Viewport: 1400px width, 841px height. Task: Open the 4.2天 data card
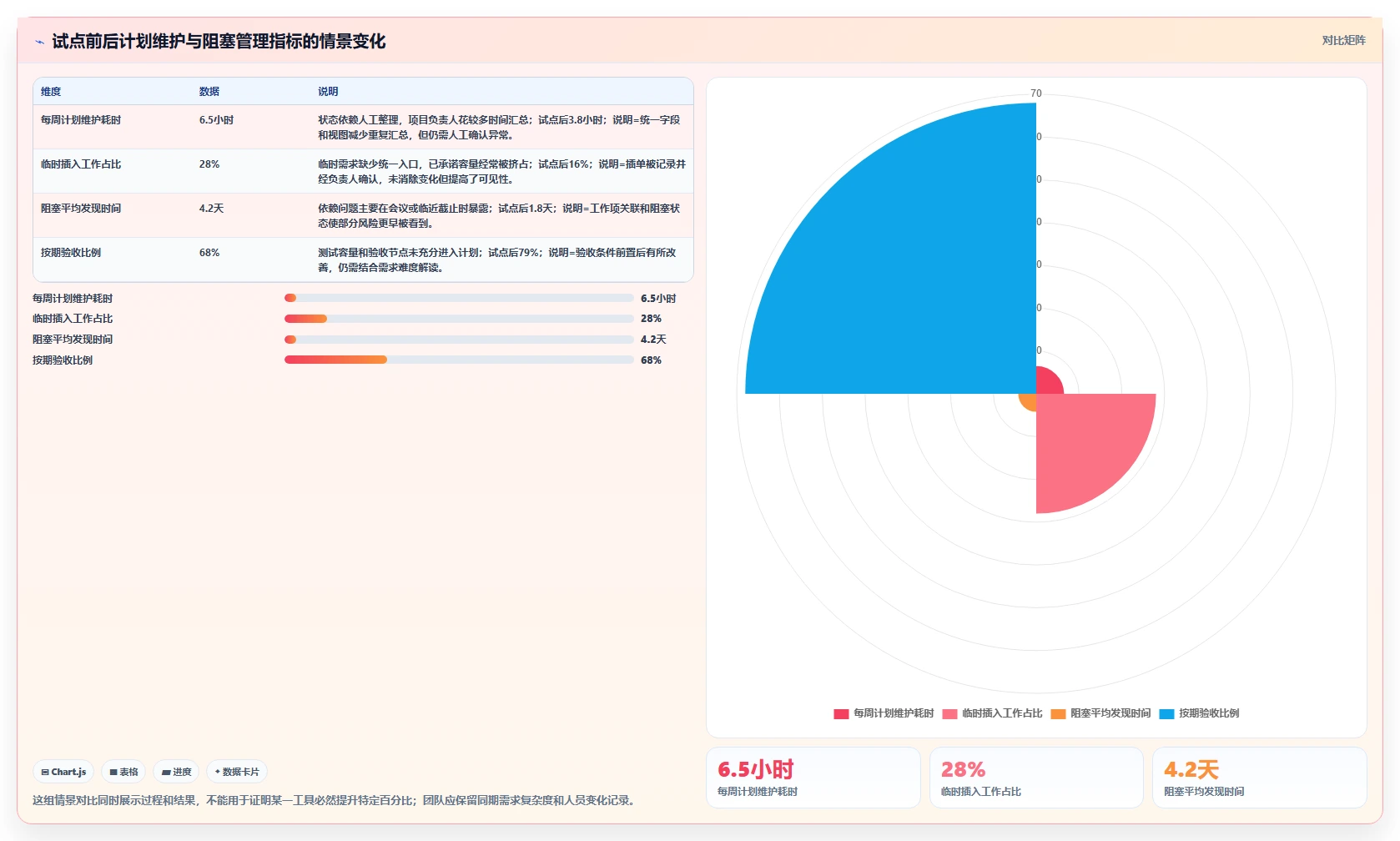1260,778
